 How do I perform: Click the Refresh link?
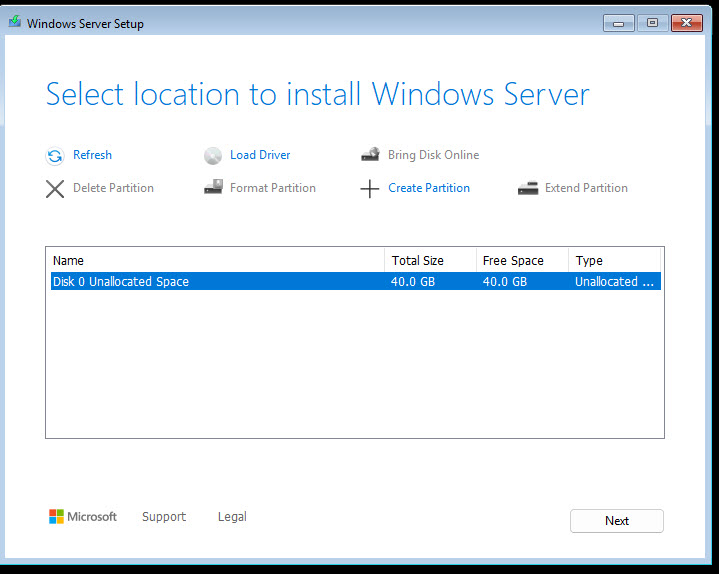point(92,155)
